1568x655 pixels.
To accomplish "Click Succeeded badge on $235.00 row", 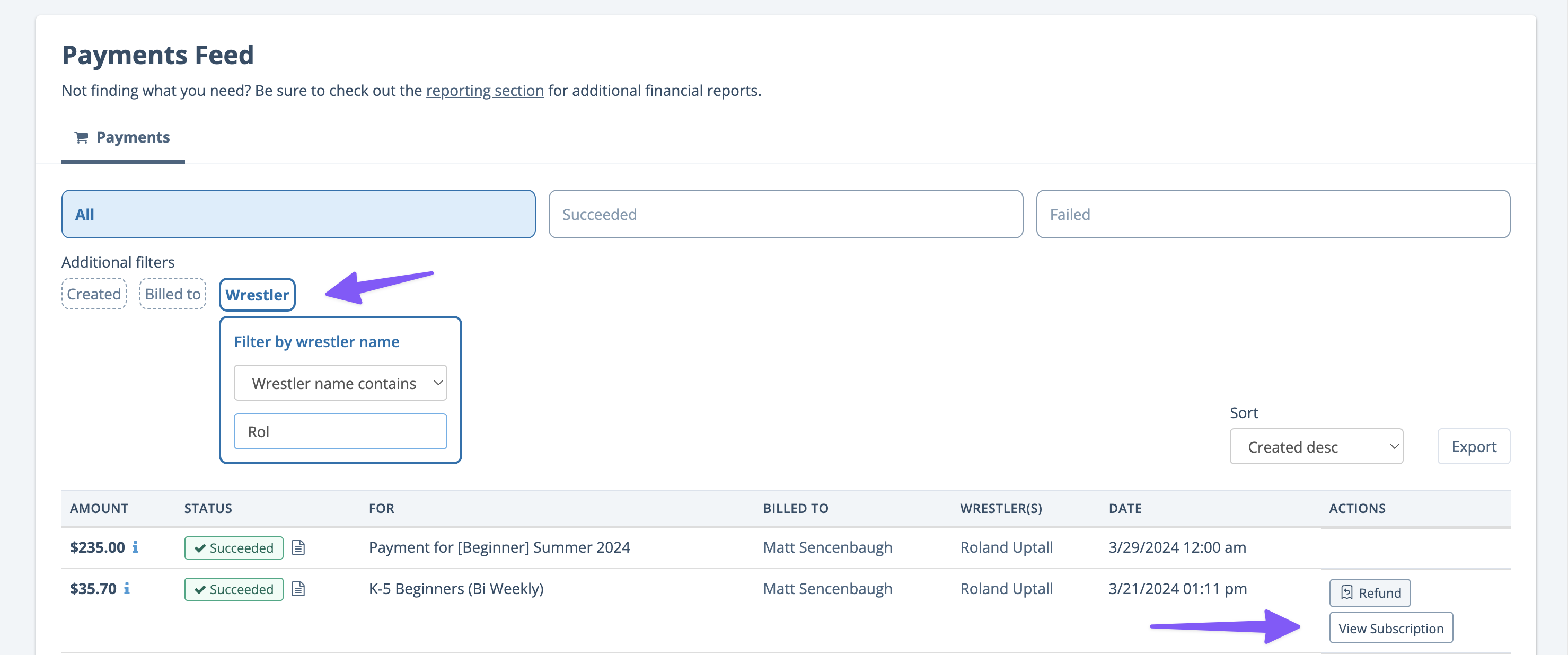I will pyautogui.click(x=234, y=548).
